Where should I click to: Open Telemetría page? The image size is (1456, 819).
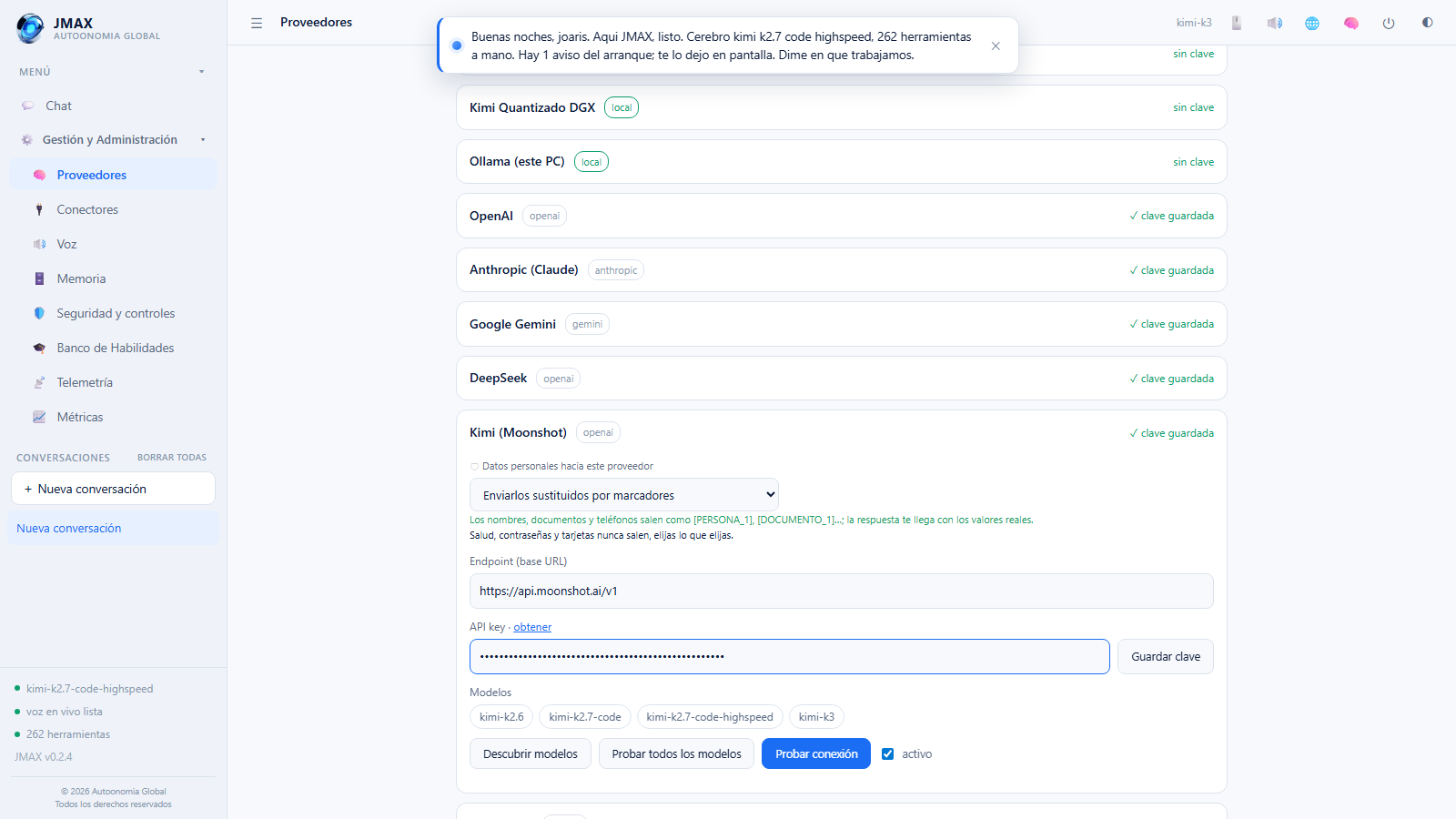pos(113,382)
